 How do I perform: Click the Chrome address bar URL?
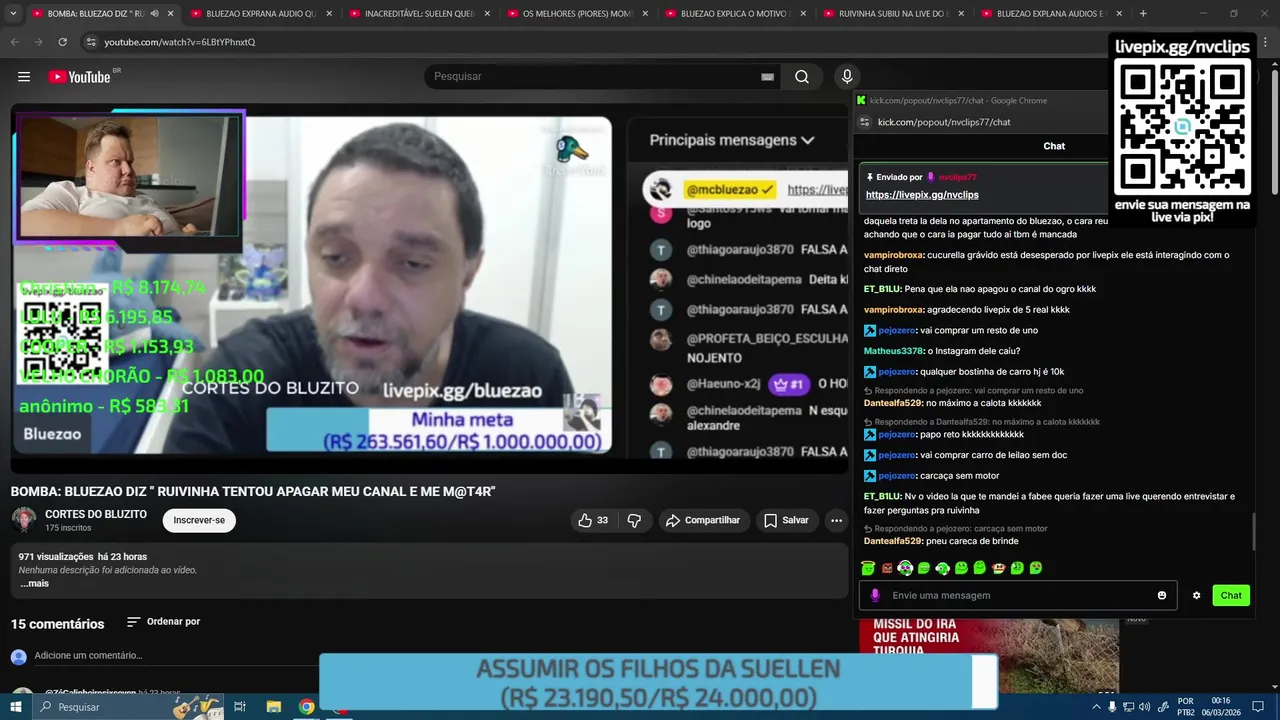pyautogui.click(x=180, y=42)
